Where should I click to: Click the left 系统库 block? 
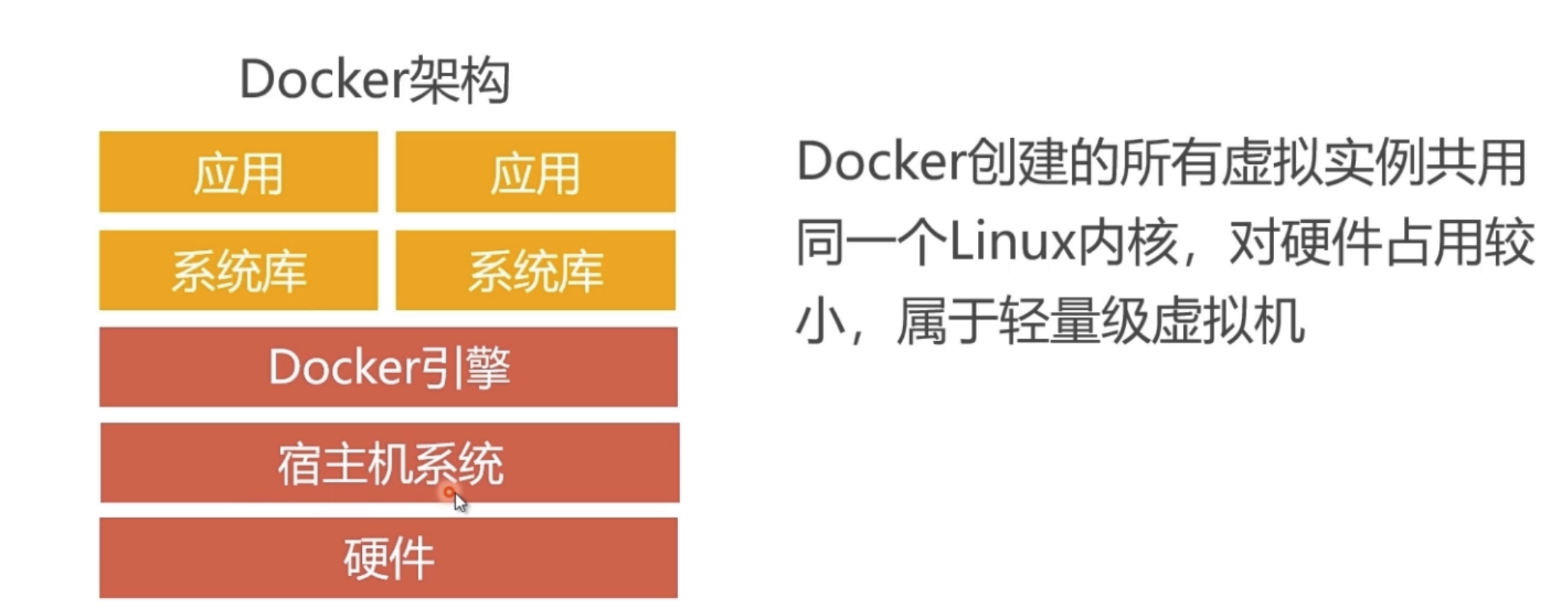click(x=238, y=270)
